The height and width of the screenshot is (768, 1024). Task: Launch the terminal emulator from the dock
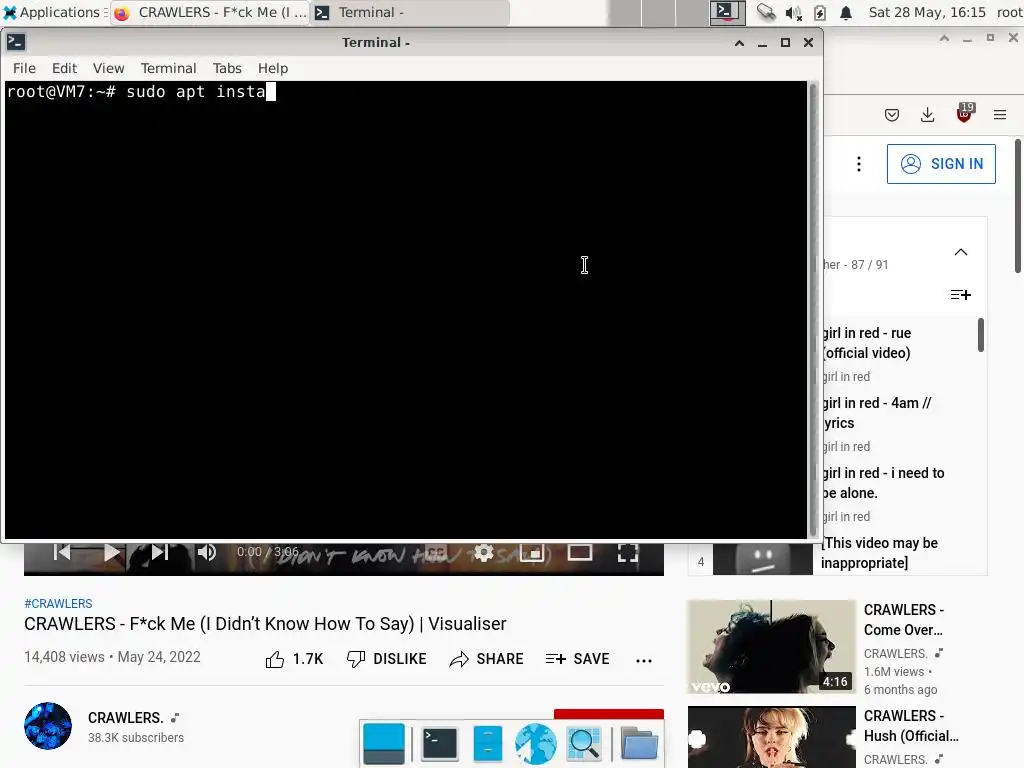click(440, 744)
